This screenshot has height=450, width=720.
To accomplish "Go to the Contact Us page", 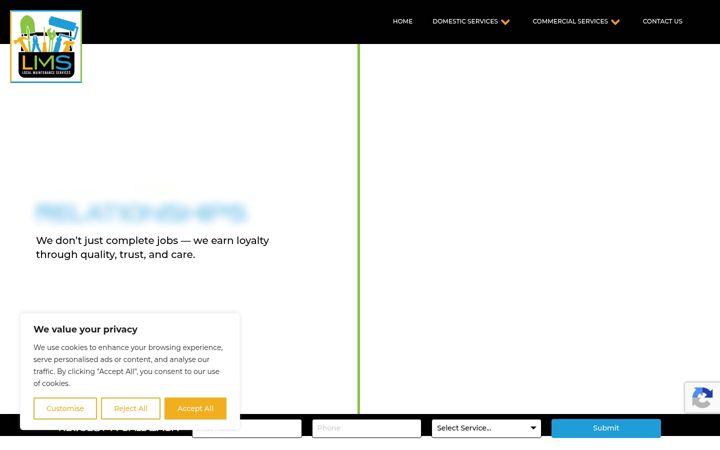I will click(x=662, y=21).
